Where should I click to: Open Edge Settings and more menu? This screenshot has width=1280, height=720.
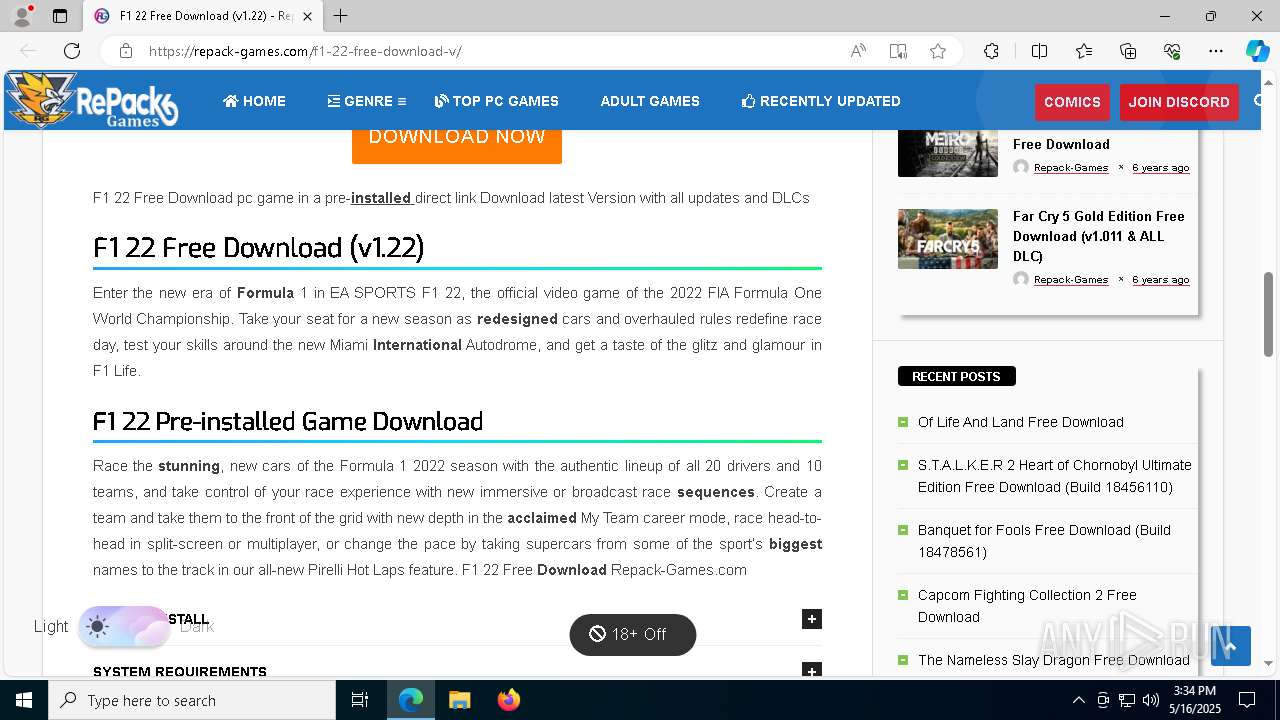(x=1216, y=51)
